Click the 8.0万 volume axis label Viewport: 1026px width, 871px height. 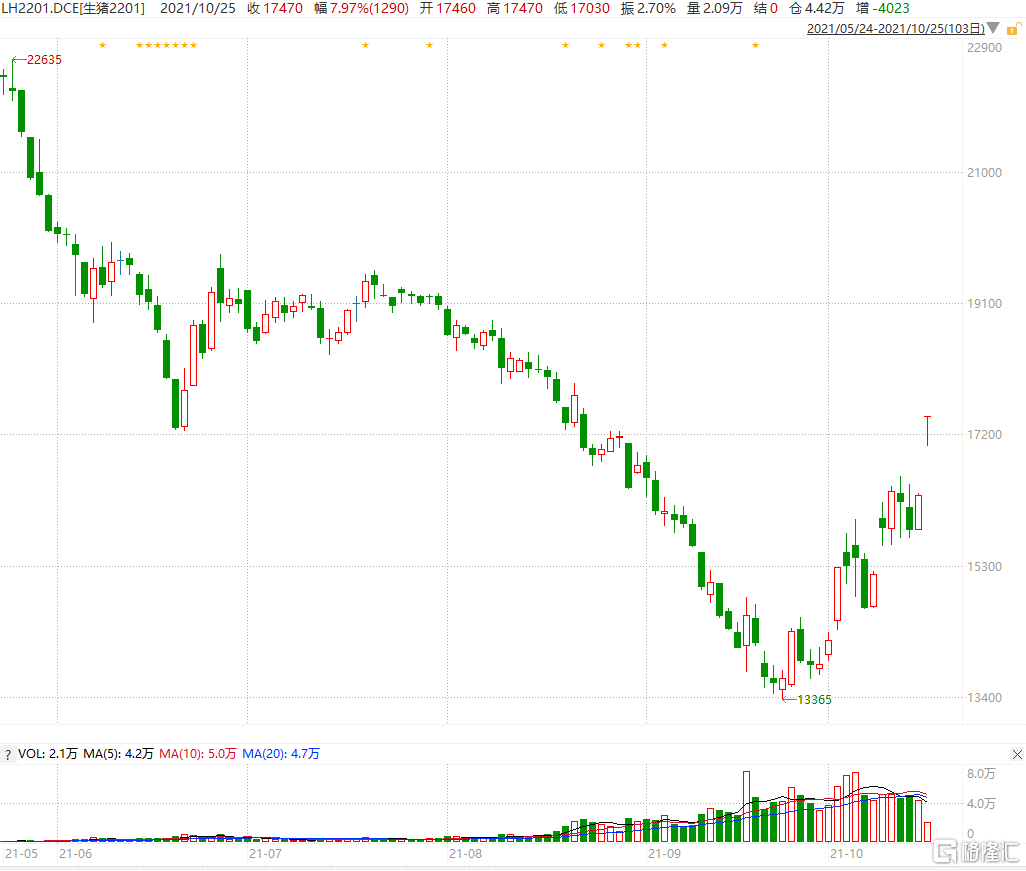tap(981, 773)
